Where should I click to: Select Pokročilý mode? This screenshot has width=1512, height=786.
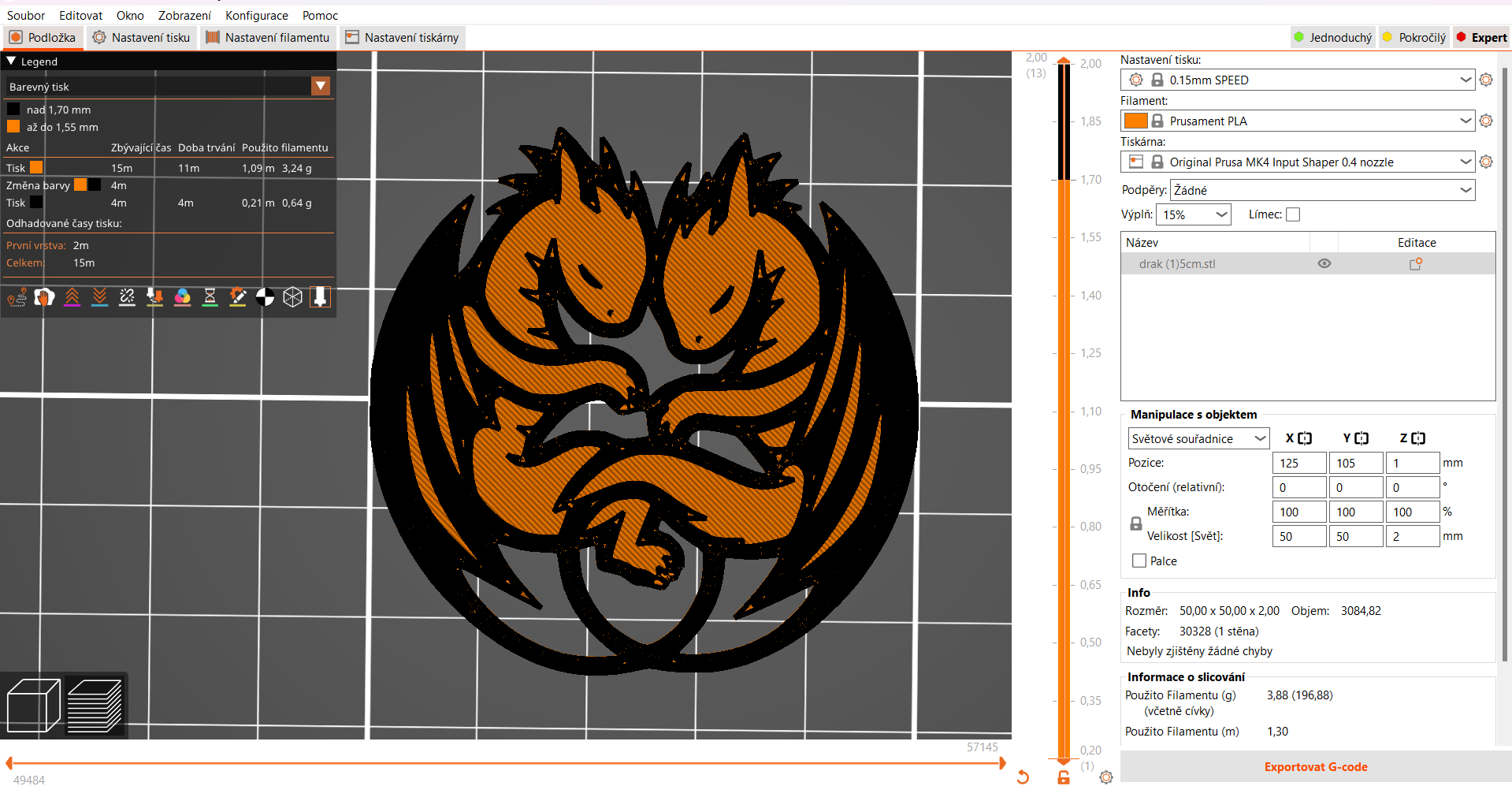1415,37
